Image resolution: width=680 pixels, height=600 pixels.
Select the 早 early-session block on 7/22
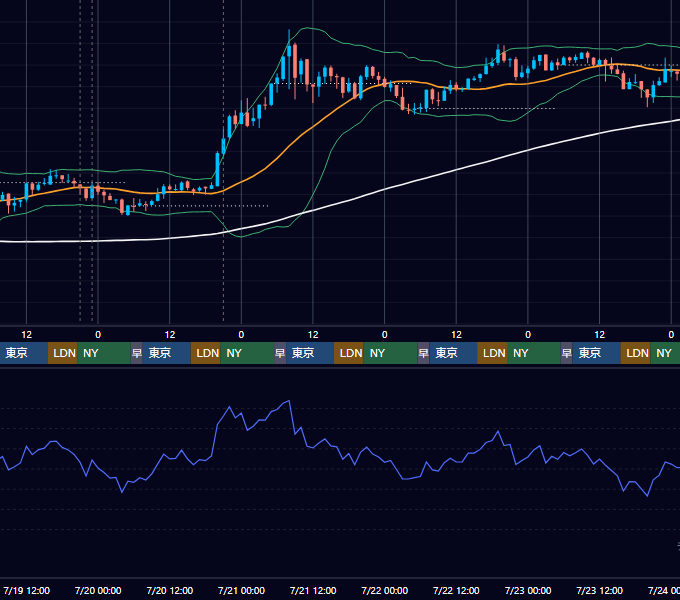tap(423, 353)
